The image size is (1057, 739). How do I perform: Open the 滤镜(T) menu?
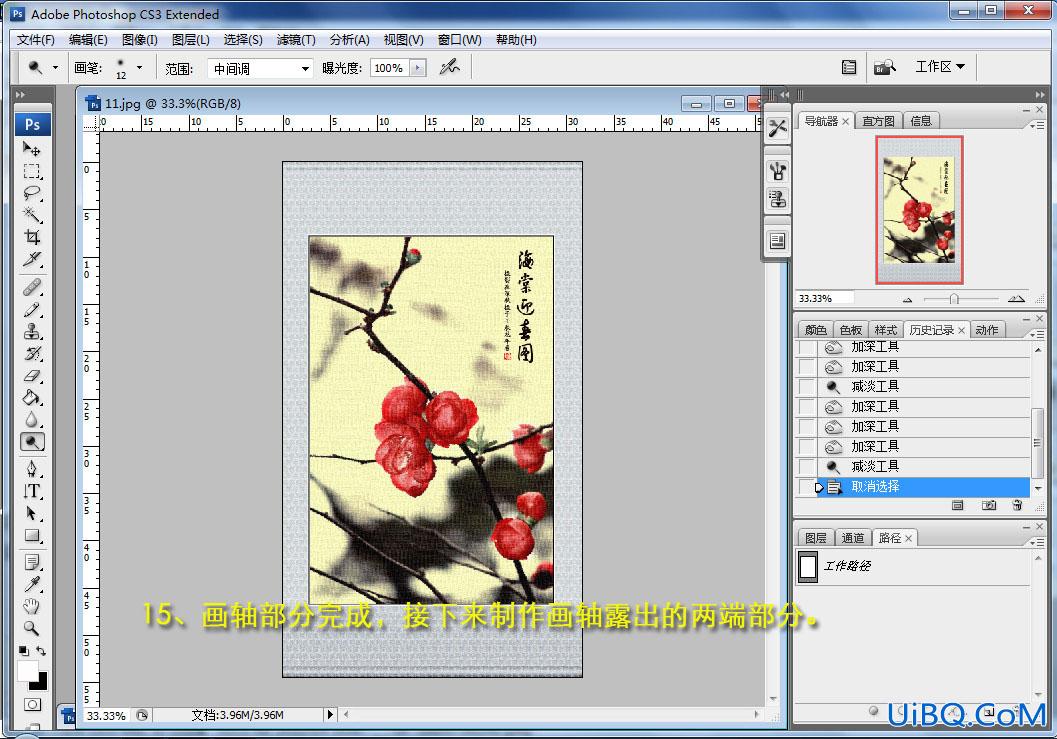[296, 40]
